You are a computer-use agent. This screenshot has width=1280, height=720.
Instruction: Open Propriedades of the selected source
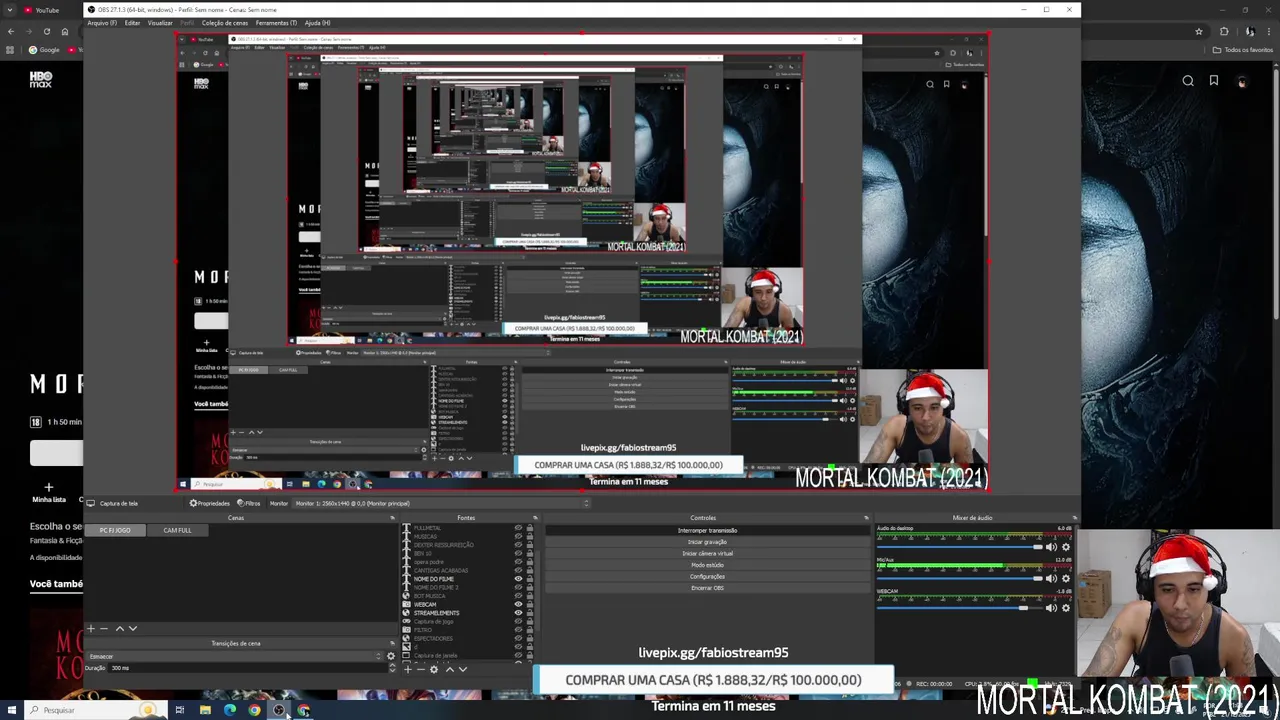211,503
